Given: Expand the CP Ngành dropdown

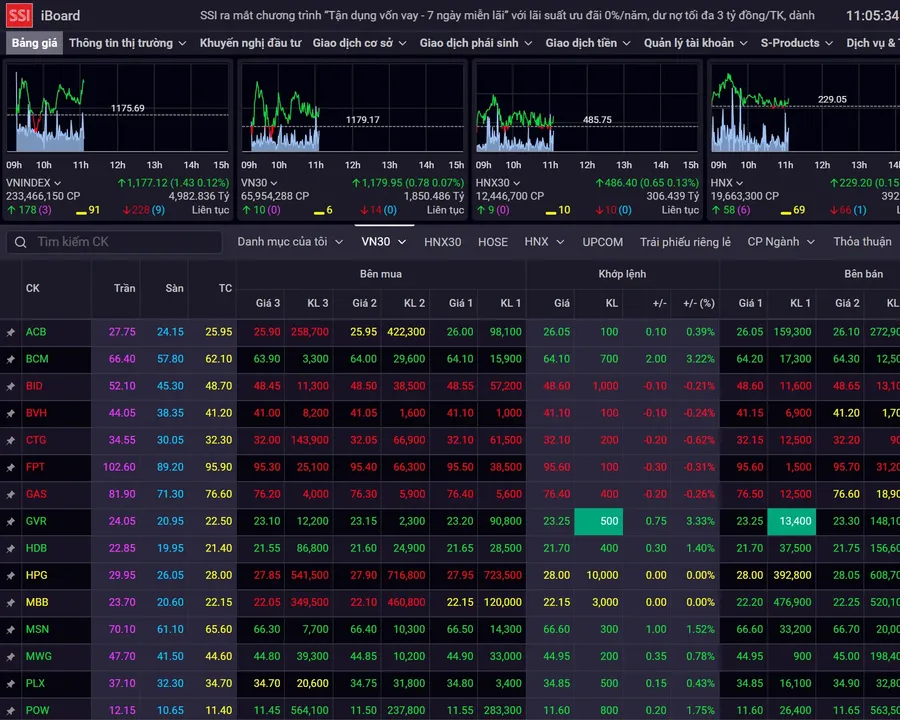Looking at the screenshot, I should point(781,242).
